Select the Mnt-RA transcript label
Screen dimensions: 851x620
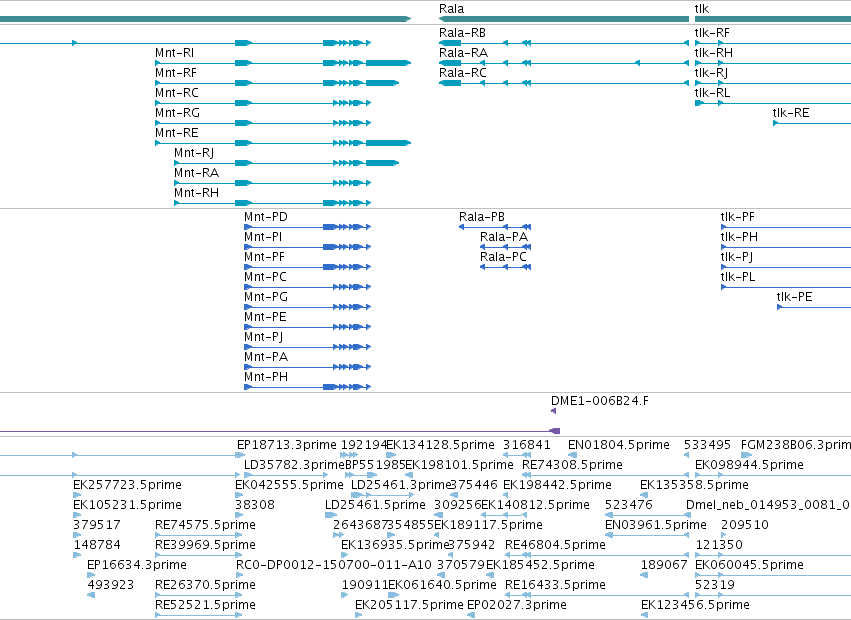pos(196,173)
